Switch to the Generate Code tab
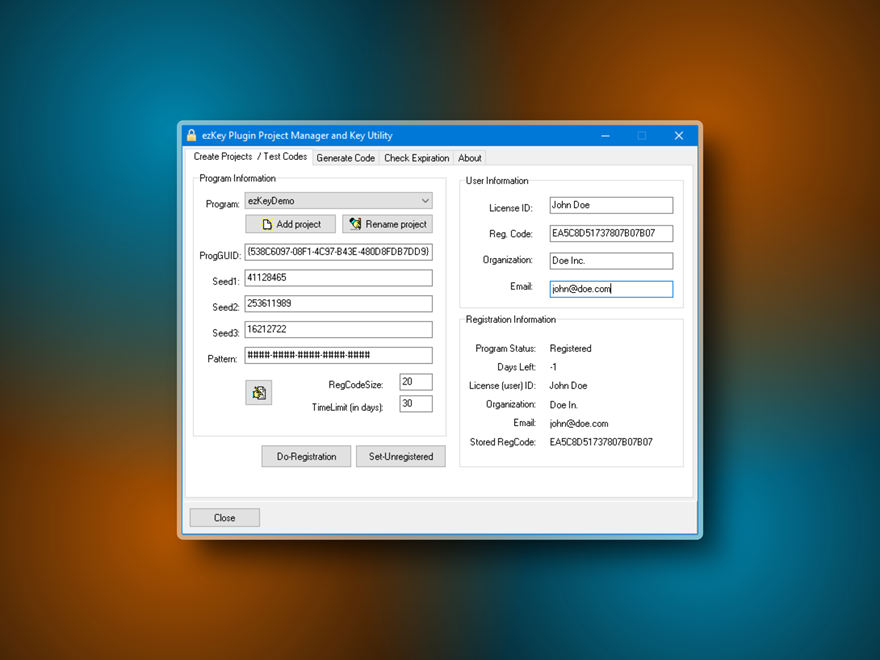The image size is (880, 660). [x=345, y=158]
